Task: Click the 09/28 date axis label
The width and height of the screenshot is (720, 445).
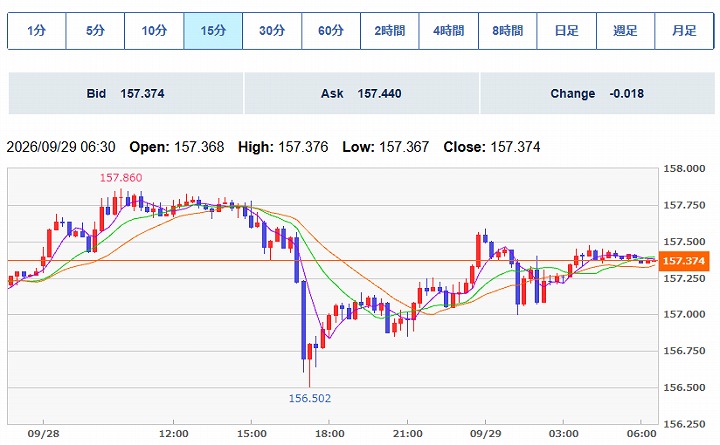Action: pos(43,434)
